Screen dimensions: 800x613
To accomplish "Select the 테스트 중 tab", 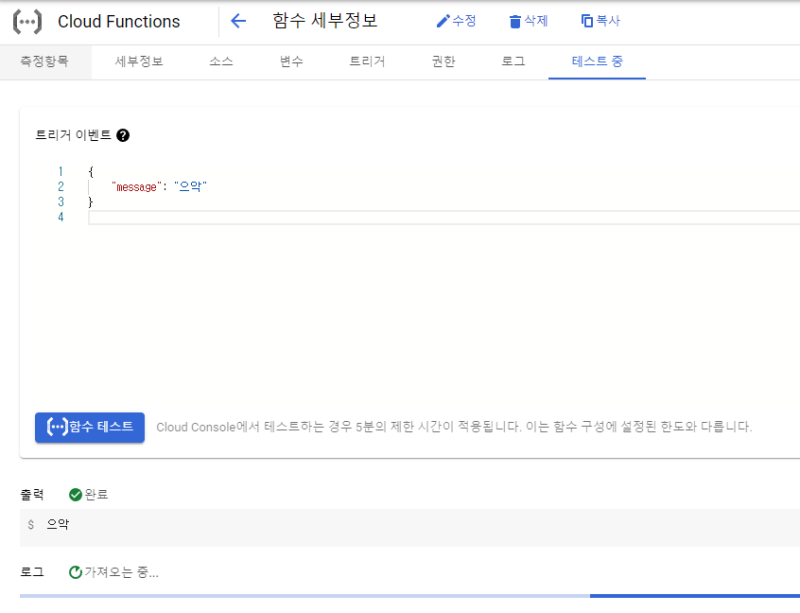I will click(x=597, y=62).
